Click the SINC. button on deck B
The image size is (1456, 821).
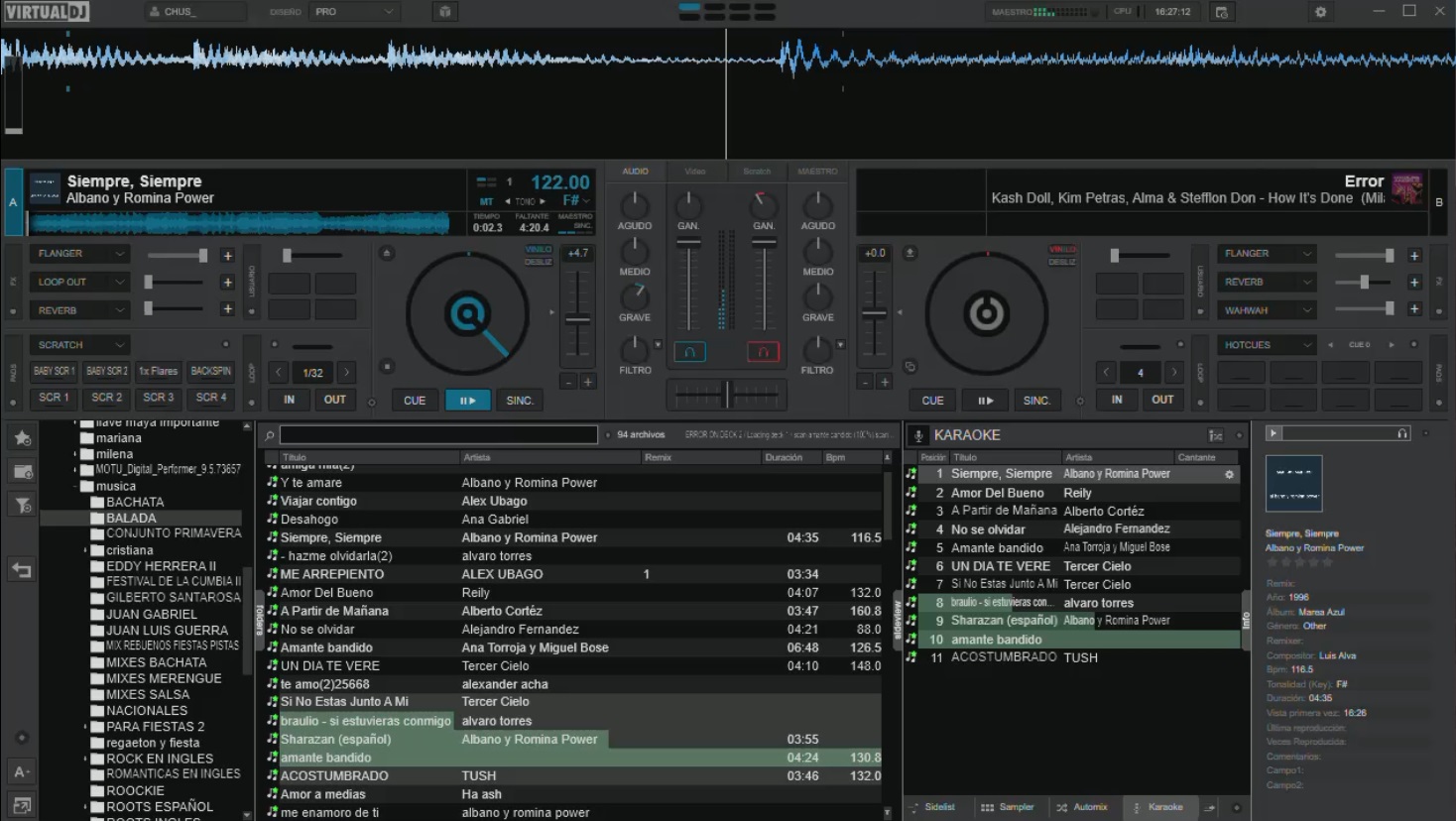(x=1036, y=401)
